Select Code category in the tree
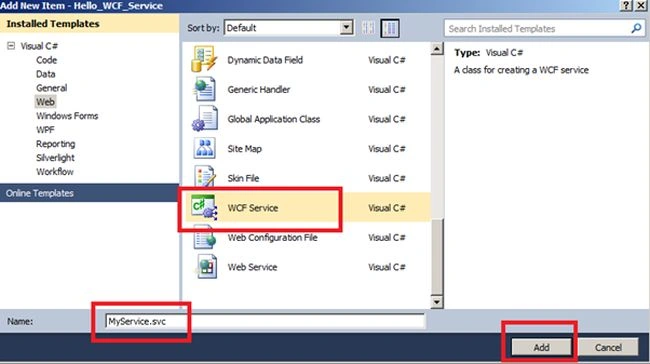 click(46, 60)
